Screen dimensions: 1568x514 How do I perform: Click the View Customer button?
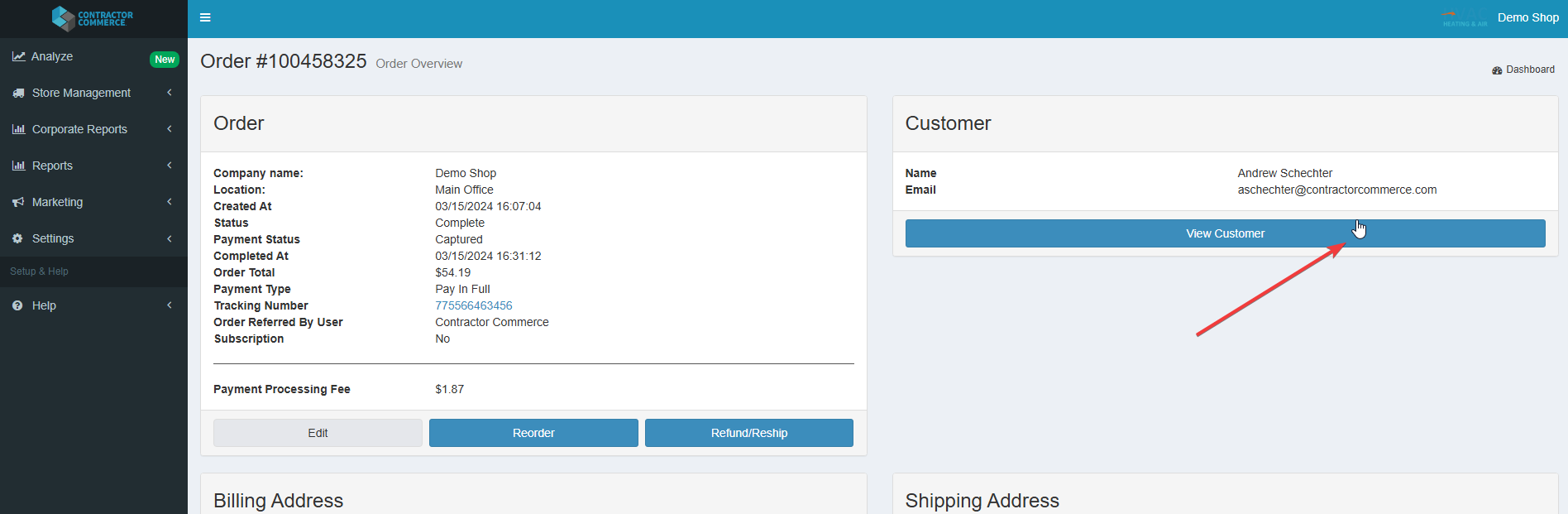click(1225, 233)
